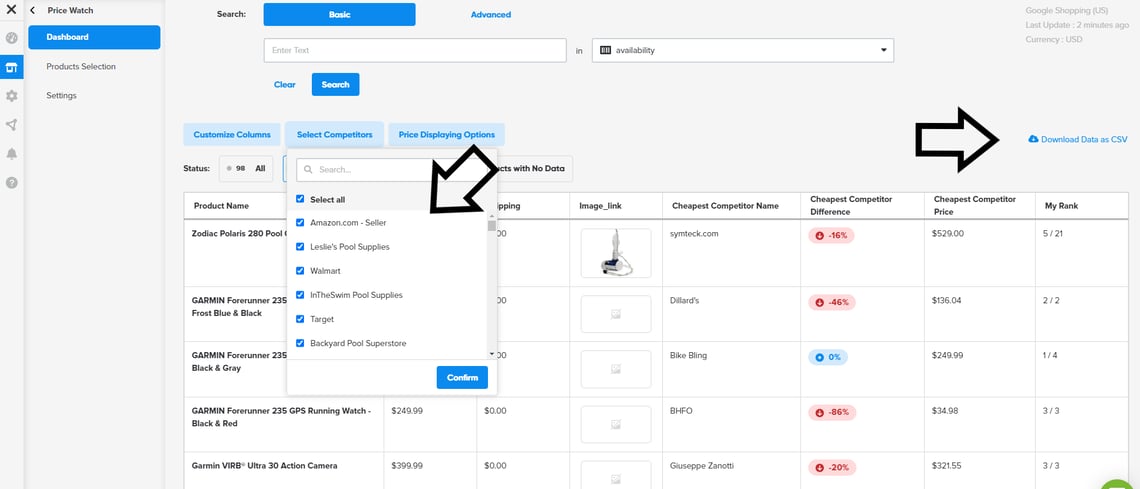Click the -86% difference badge
Viewport: 1140px width, 489px height.
(832, 412)
